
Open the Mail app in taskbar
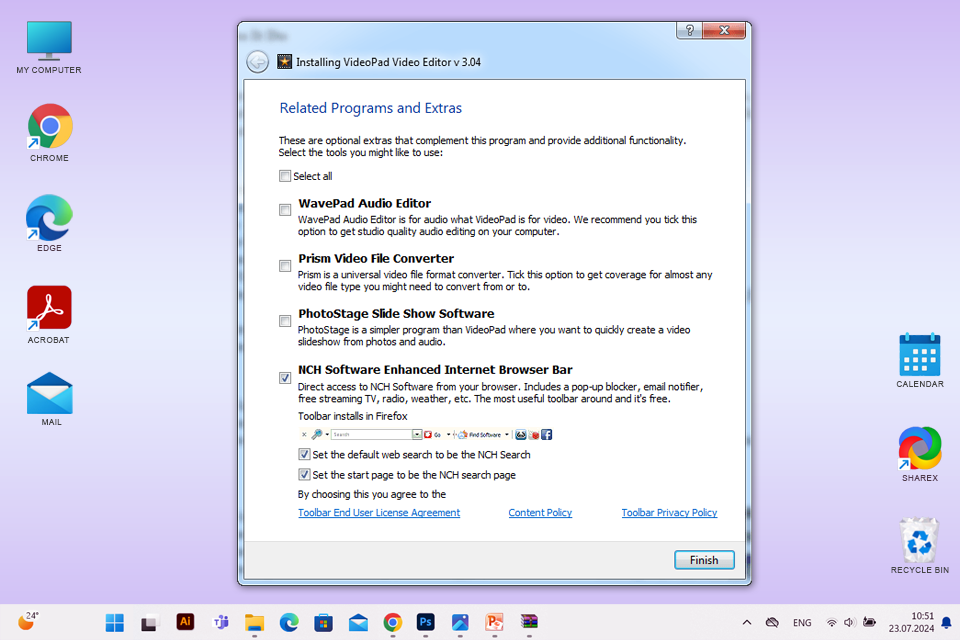(x=358, y=623)
